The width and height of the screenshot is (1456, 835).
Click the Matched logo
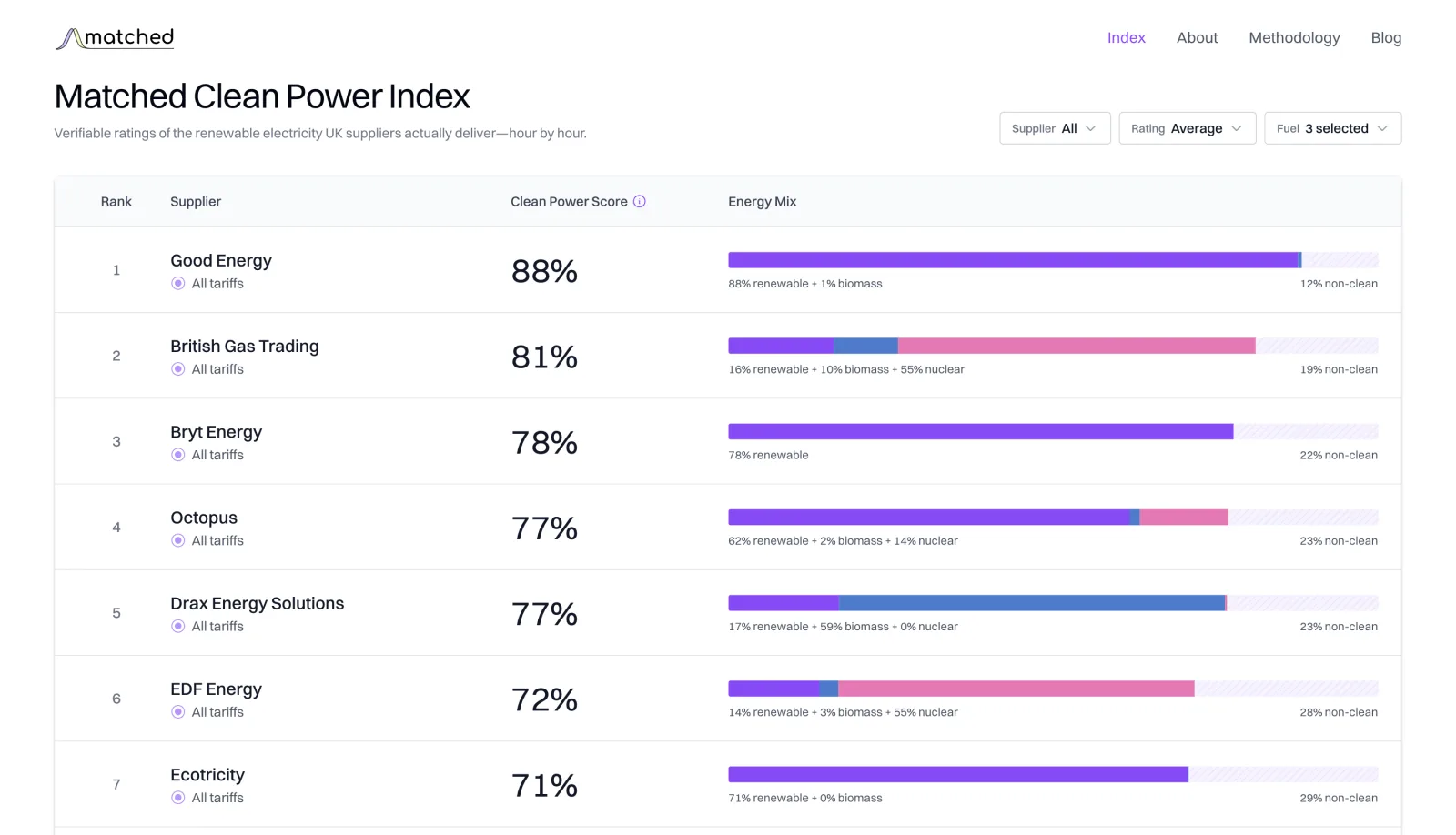click(x=115, y=37)
